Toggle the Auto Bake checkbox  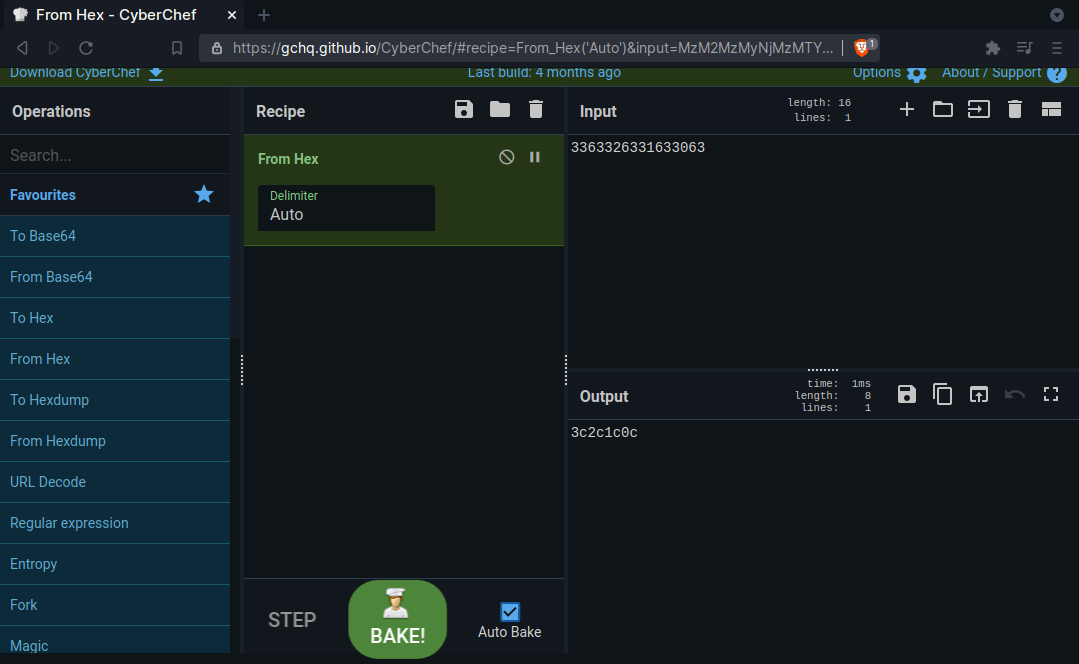[x=510, y=612]
